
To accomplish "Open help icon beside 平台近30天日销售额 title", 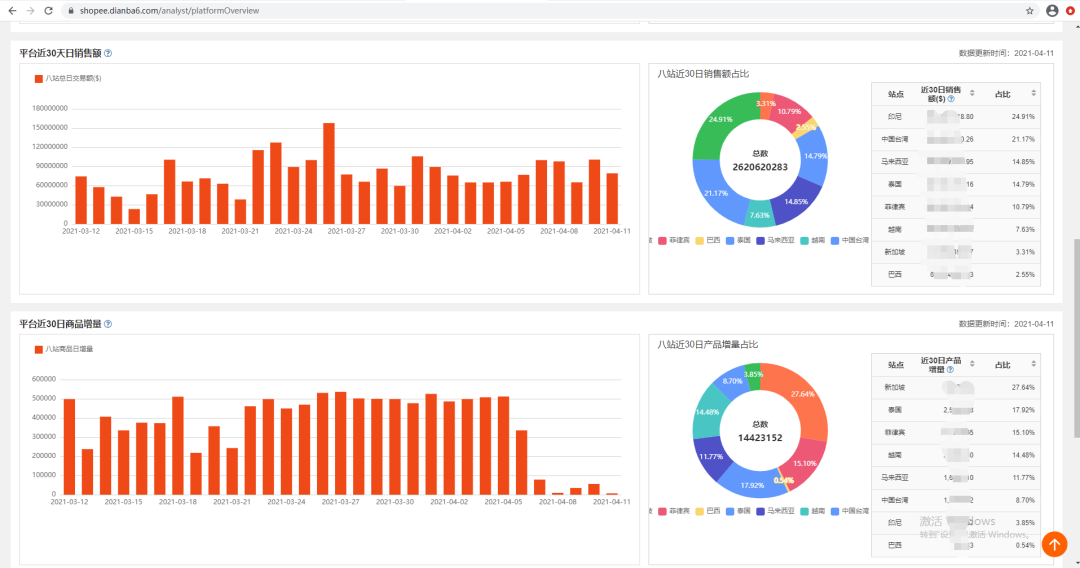I will click(108, 53).
